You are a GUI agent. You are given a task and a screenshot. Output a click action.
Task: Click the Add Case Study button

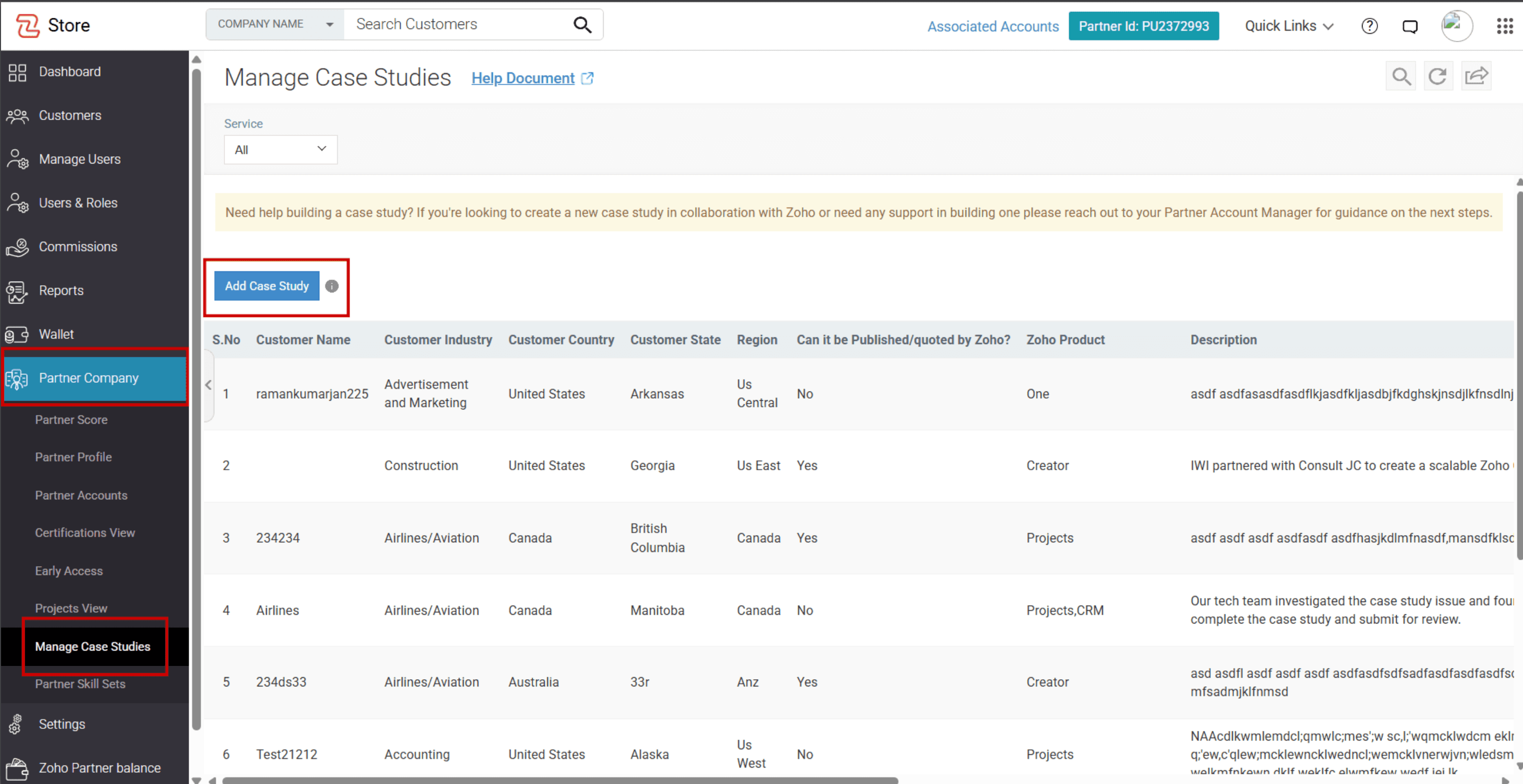pos(267,286)
